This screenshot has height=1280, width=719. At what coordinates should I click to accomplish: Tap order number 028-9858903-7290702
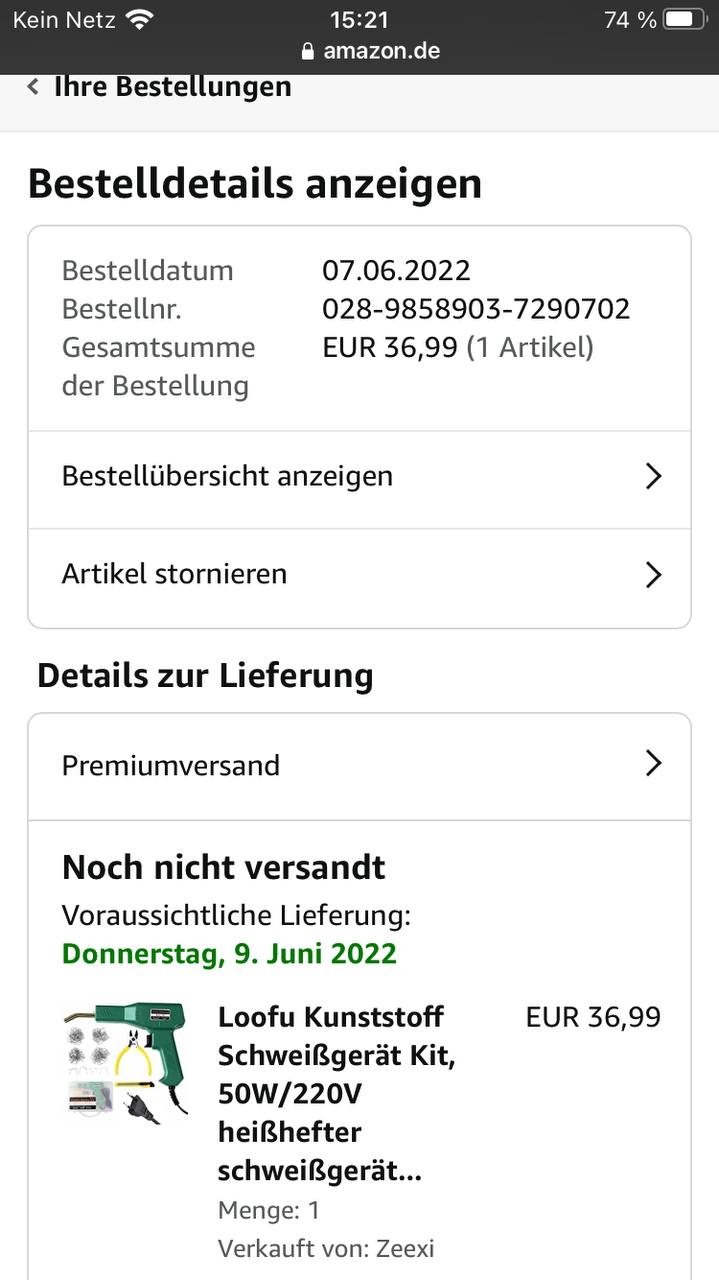click(476, 309)
